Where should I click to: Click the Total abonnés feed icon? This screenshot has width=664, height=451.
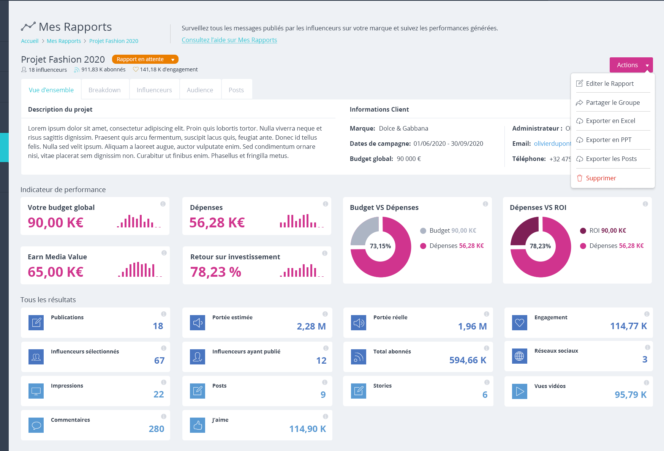[x=359, y=357]
